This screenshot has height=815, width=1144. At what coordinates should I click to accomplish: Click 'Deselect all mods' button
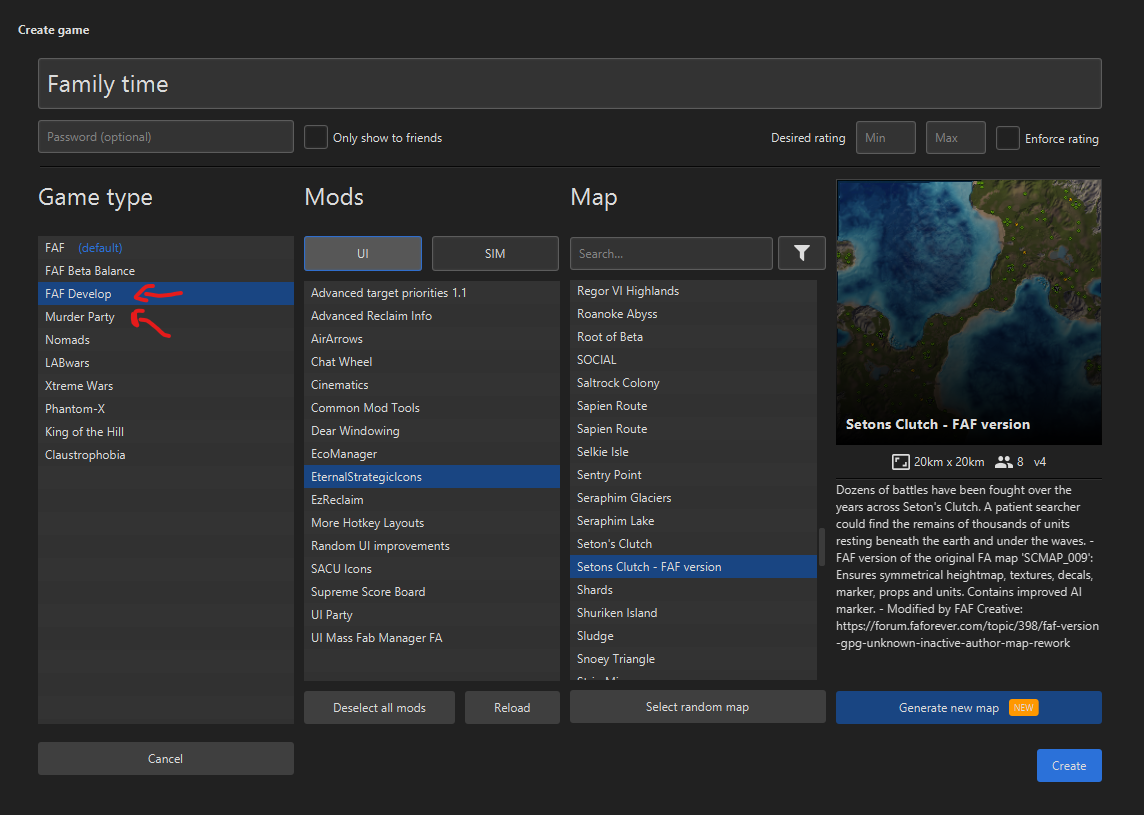(379, 707)
